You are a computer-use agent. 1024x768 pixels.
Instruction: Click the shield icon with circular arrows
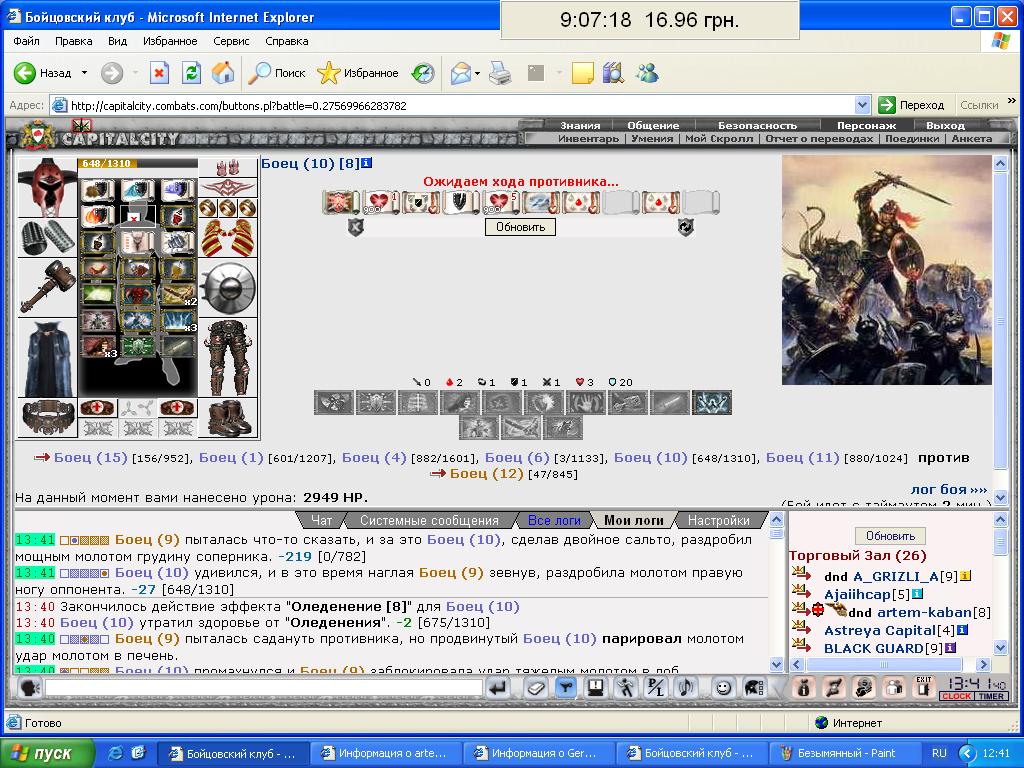pyautogui.click(x=685, y=227)
